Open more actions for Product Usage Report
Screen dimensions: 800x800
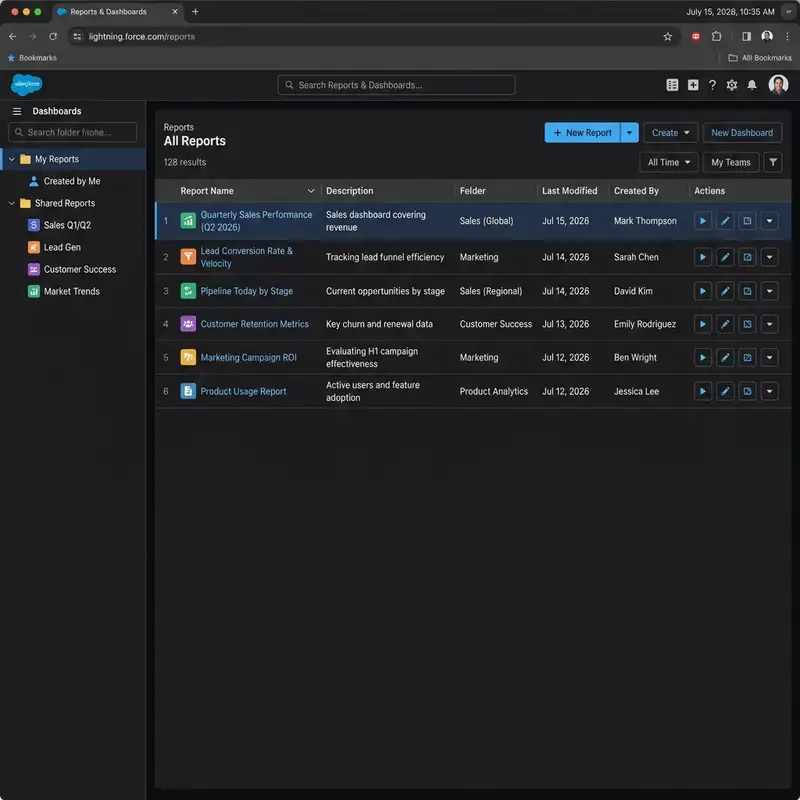[x=769, y=391]
